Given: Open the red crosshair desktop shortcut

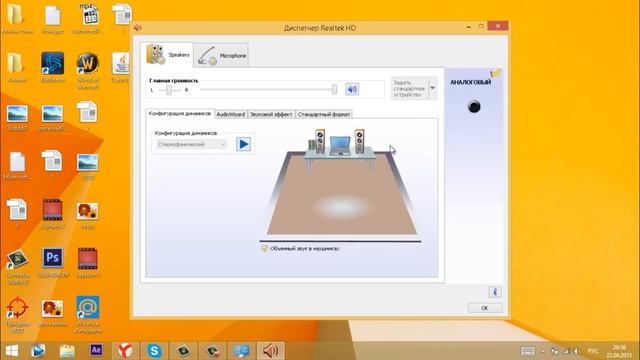Looking at the screenshot, I should point(17,314).
